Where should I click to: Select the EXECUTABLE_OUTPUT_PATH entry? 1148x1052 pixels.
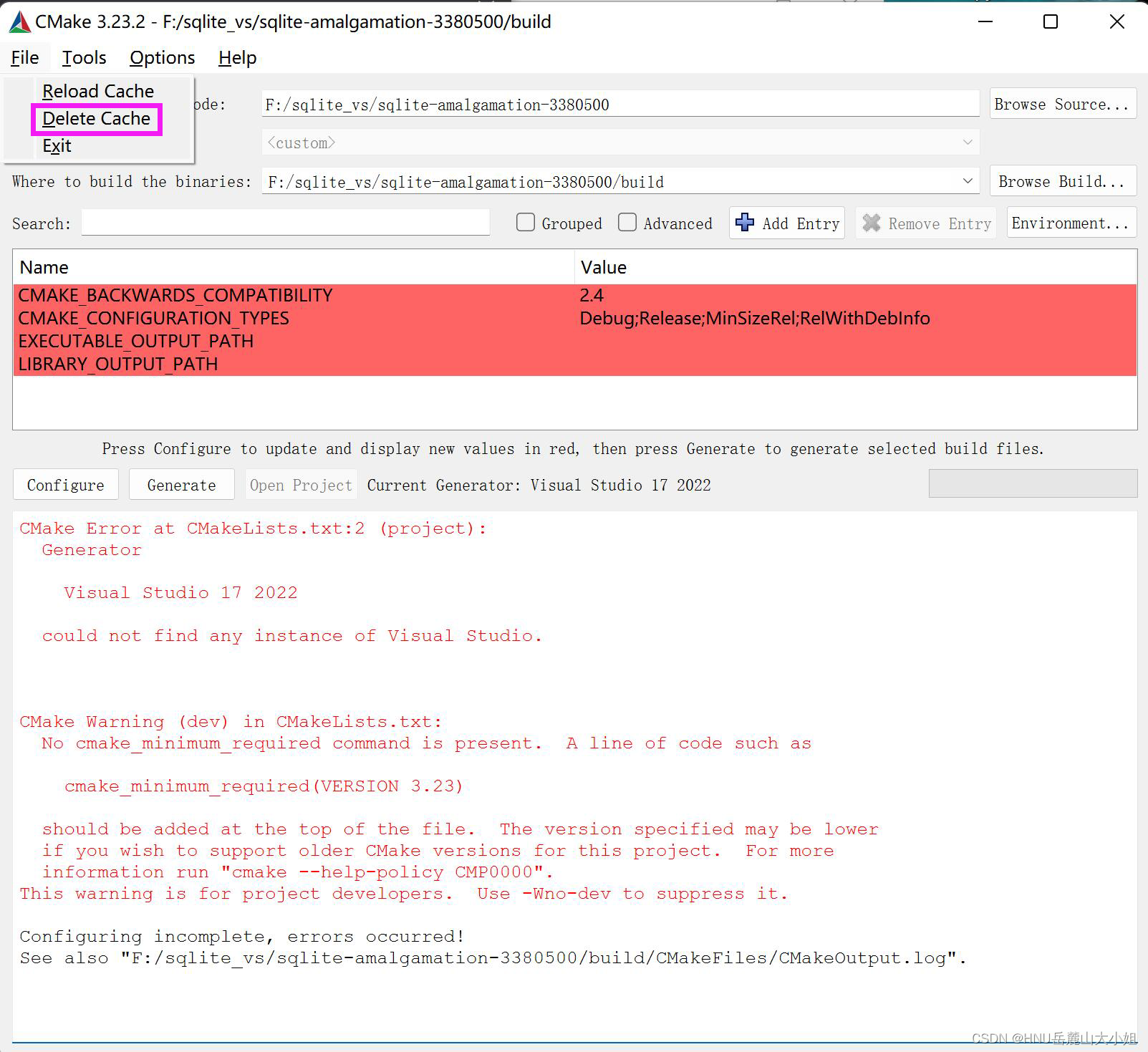pos(574,341)
